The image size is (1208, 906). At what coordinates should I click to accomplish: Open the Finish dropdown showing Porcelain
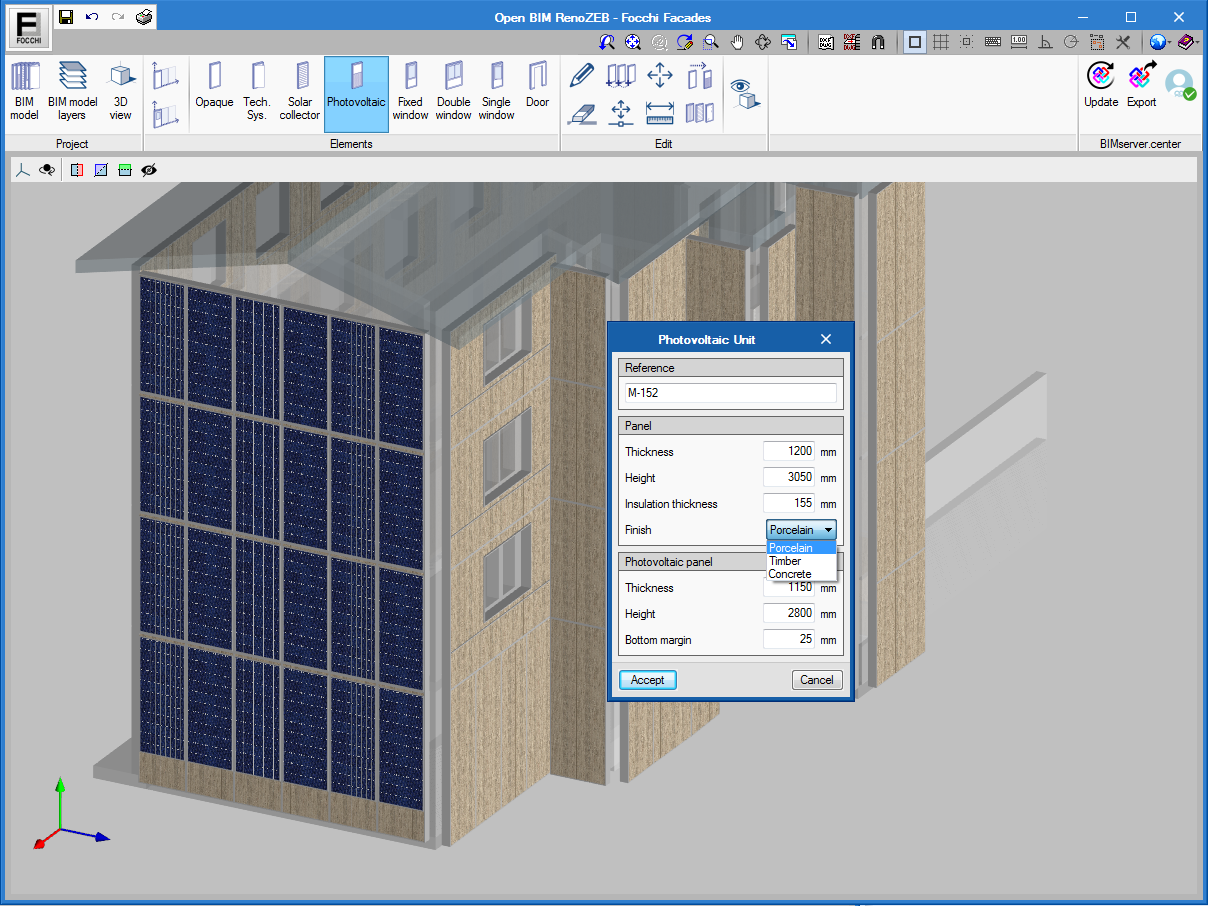click(801, 530)
